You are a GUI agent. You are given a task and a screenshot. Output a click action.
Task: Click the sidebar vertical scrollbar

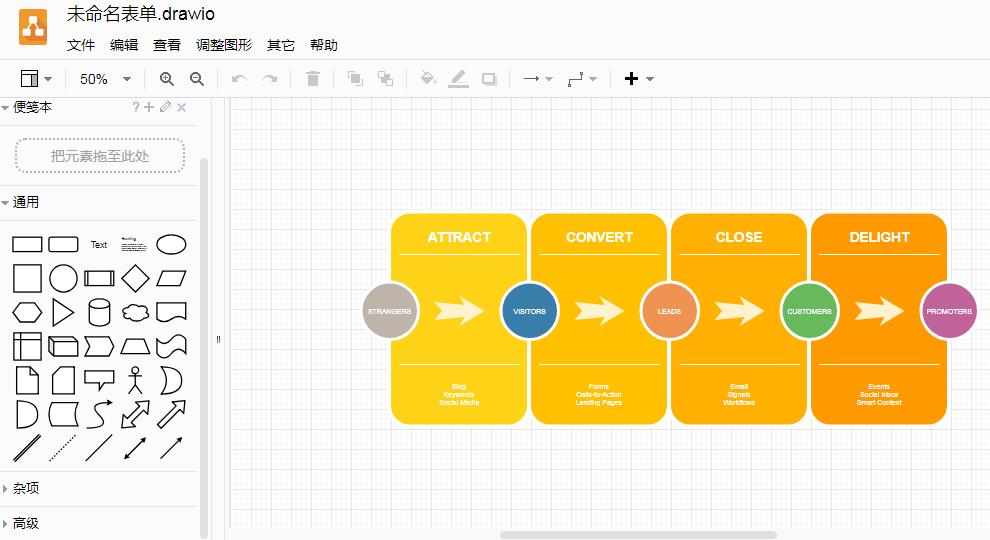pyautogui.click(x=204, y=347)
